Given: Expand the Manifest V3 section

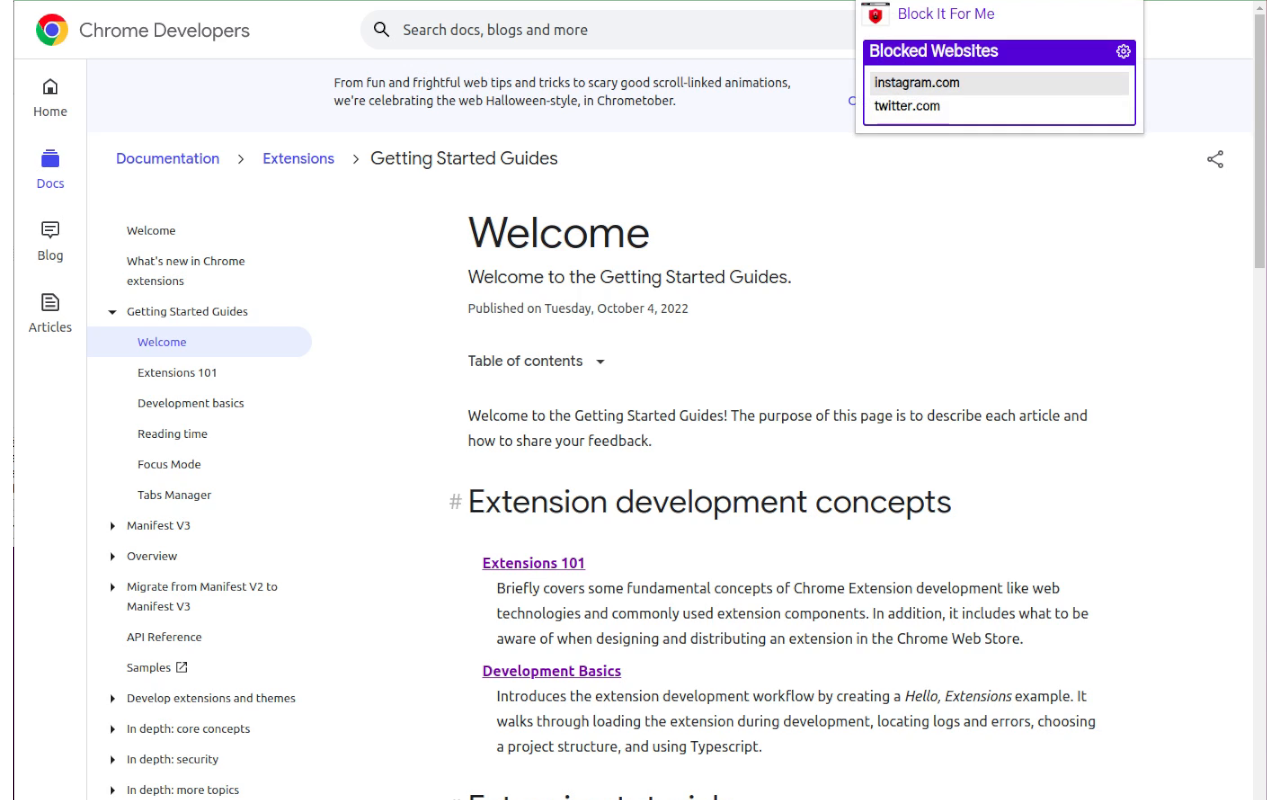Looking at the screenshot, I should [x=112, y=526].
